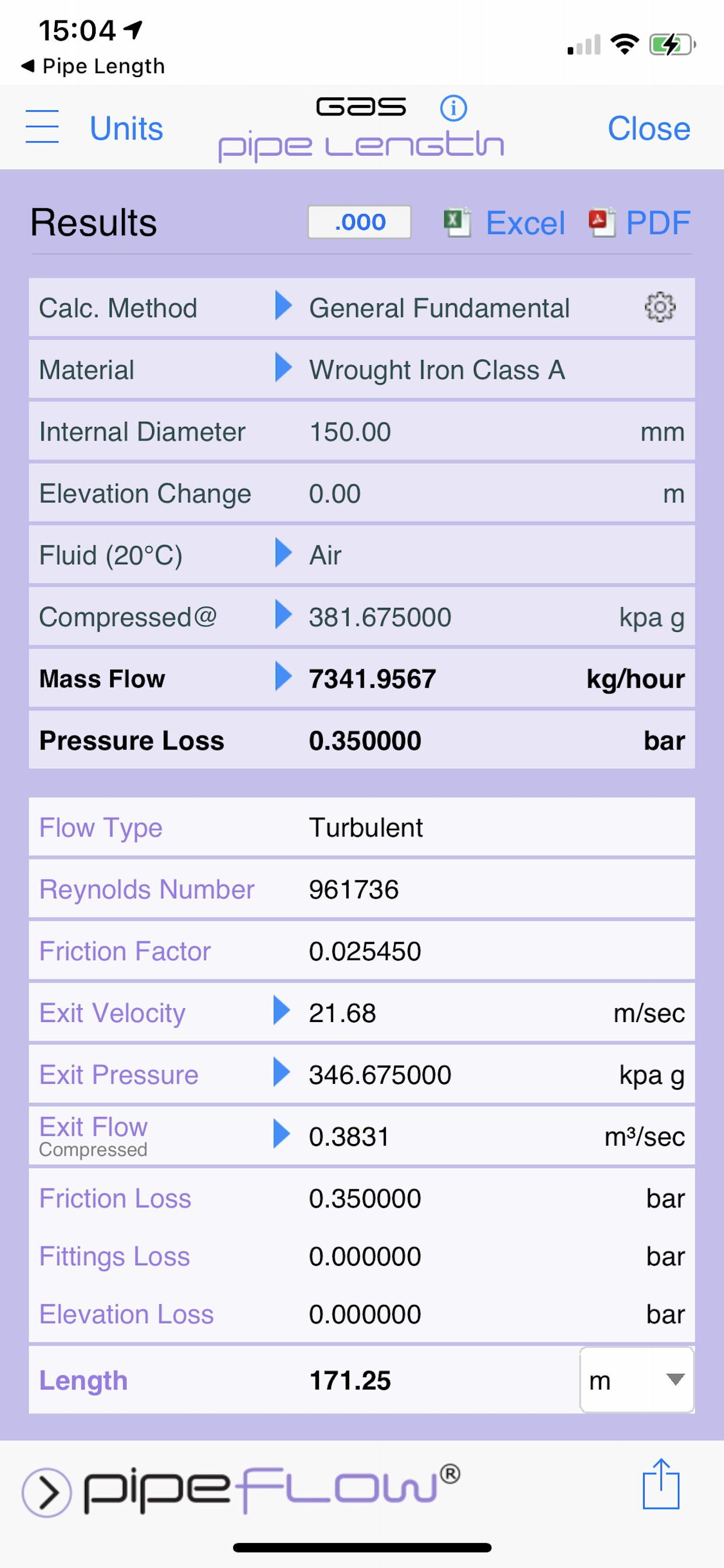Expand Fluid selection arrow
The width and height of the screenshot is (724, 1568).
pyautogui.click(x=283, y=552)
